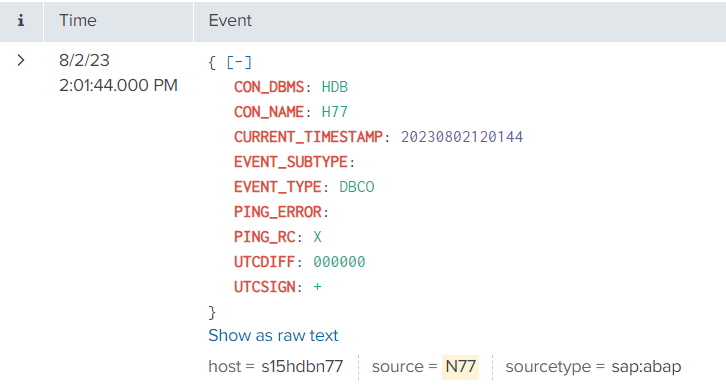Sort by the Time column header
Viewport: 726px width, 385px height.
pyautogui.click(x=78, y=20)
